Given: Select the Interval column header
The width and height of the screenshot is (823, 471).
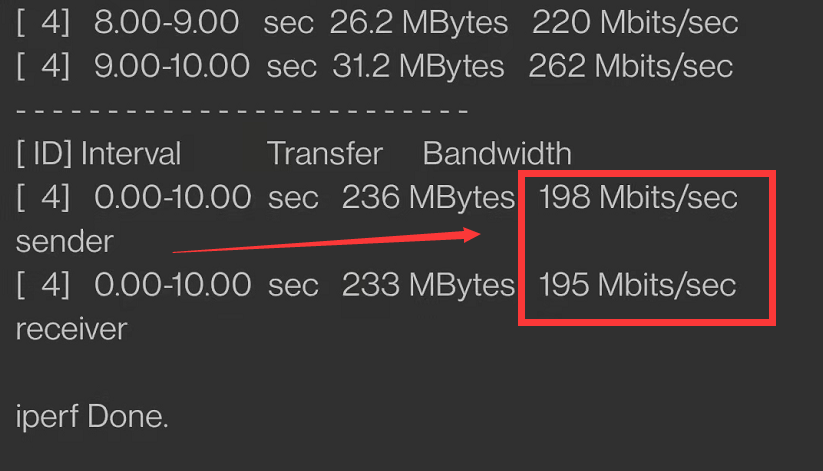Looking at the screenshot, I should coord(131,153).
